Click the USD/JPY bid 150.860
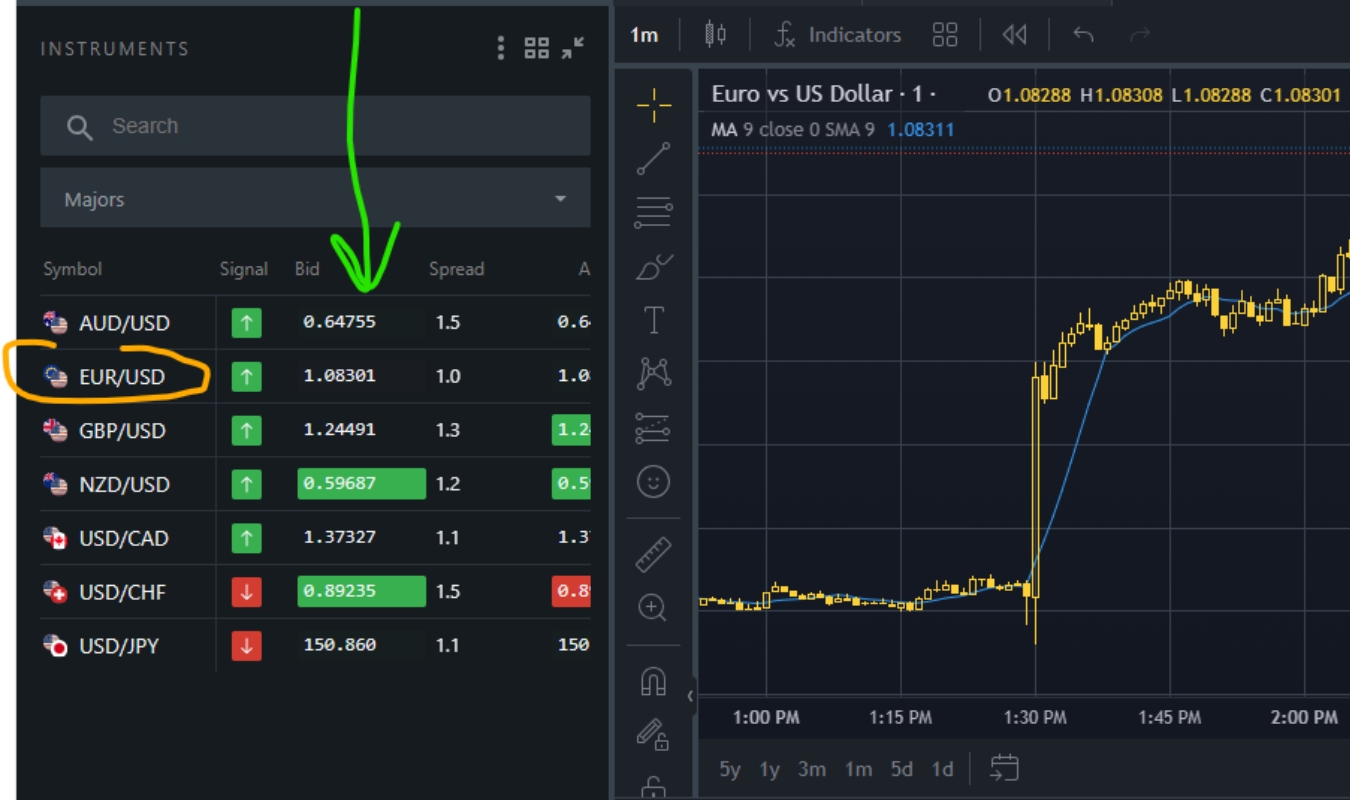The width and height of the screenshot is (1350, 800). tap(340, 645)
